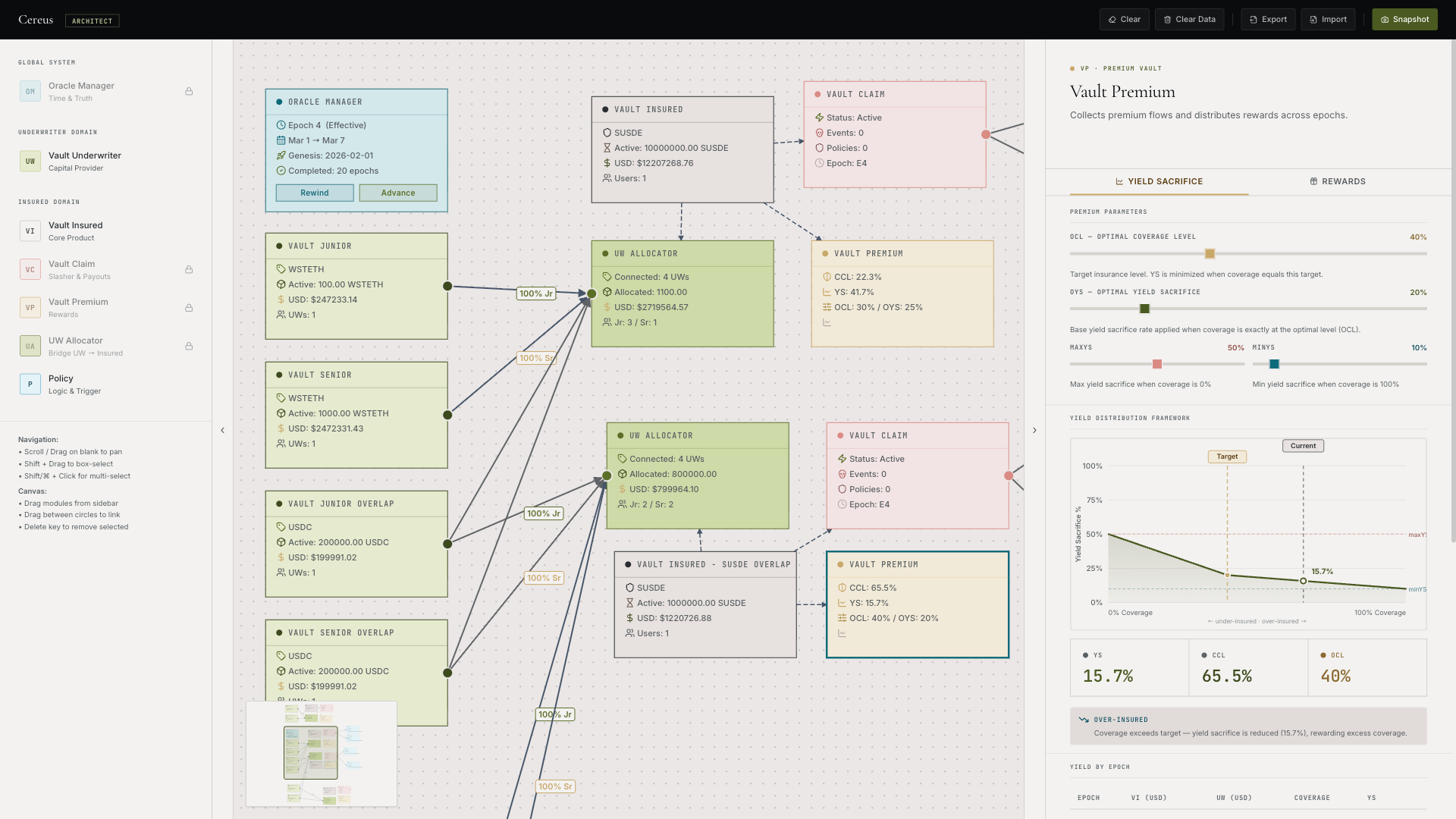Click the MAXYS slider handle
Image resolution: width=1456 pixels, height=819 pixels.
pyautogui.click(x=1157, y=364)
